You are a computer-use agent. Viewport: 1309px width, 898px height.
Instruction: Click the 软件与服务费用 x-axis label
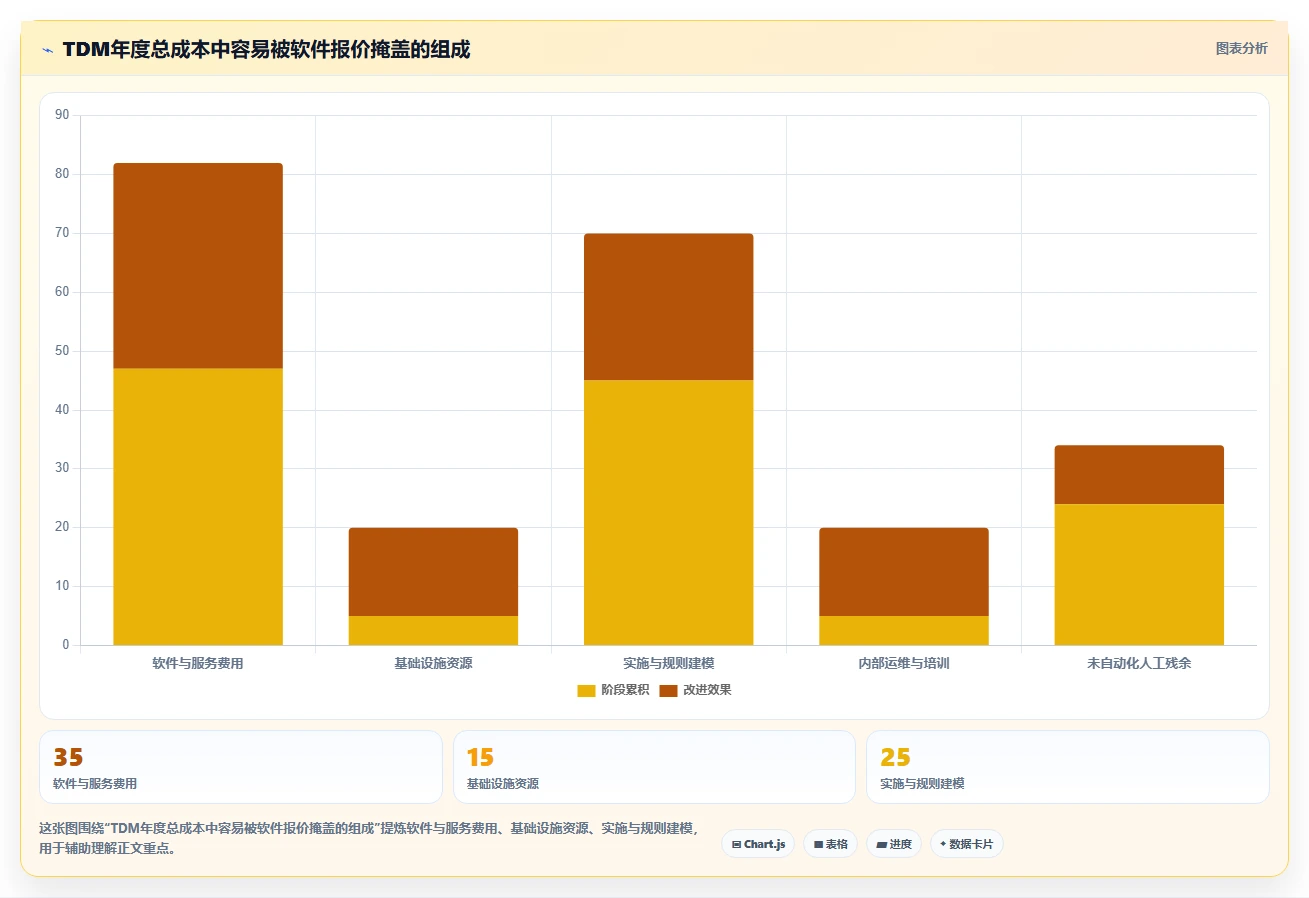click(198, 663)
